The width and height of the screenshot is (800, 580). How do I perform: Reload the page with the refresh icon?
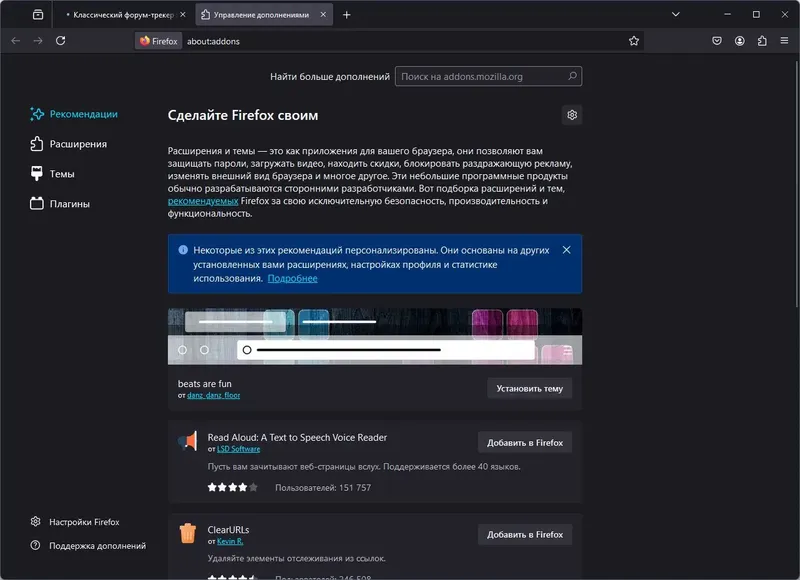[x=62, y=41]
